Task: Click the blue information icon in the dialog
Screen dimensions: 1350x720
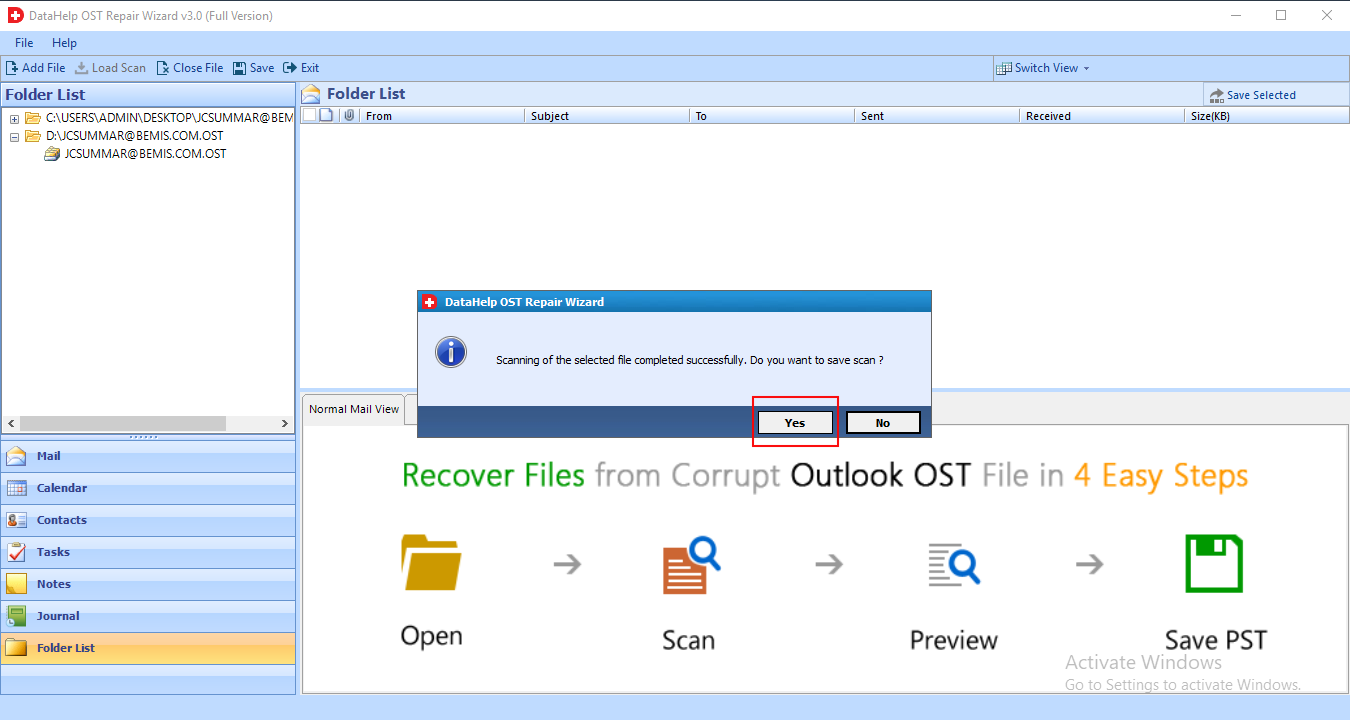Action: click(451, 352)
